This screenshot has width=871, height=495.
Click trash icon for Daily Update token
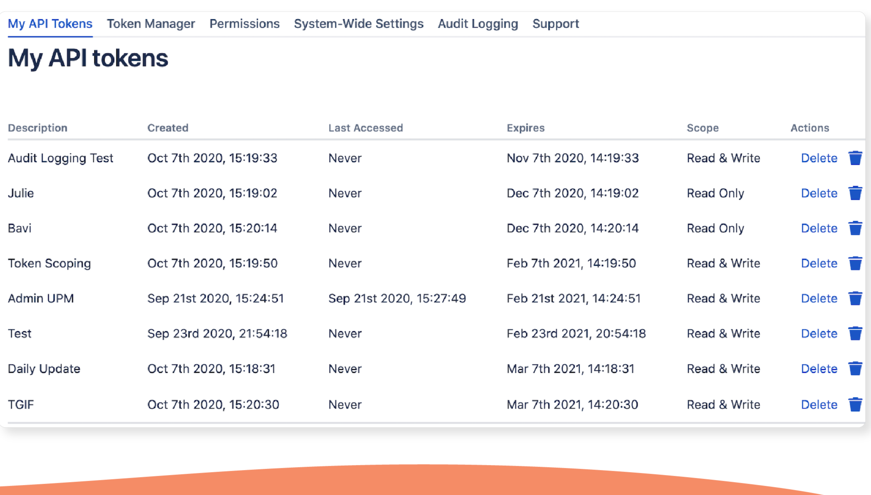(x=855, y=369)
